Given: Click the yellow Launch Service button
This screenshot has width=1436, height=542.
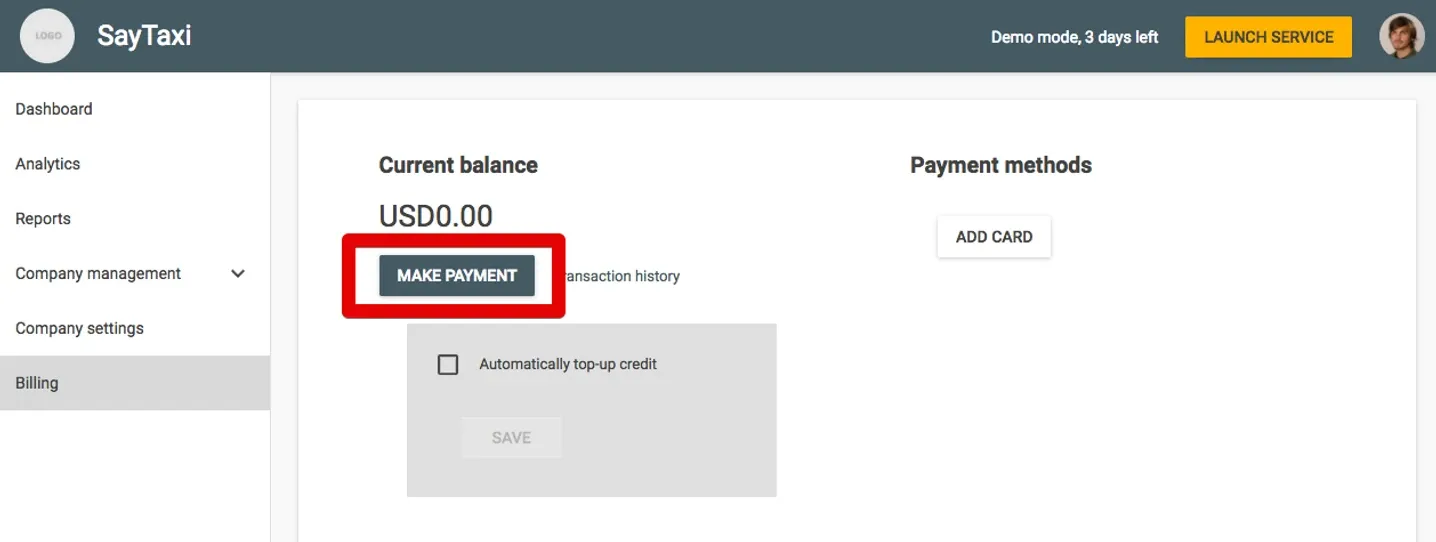Looking at the screenshot, I should 1268,37.
